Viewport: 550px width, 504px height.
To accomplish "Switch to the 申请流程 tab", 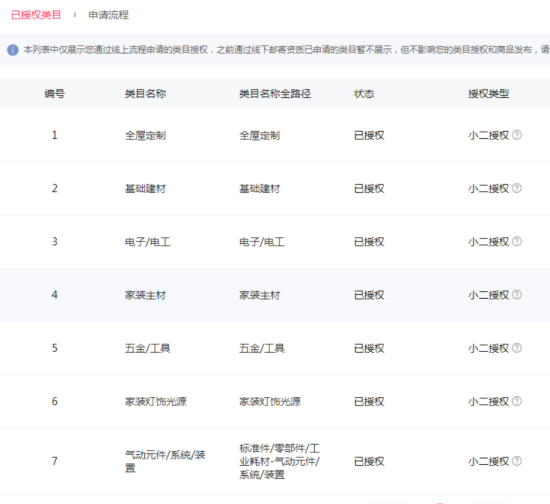I will tap(108, 15).
